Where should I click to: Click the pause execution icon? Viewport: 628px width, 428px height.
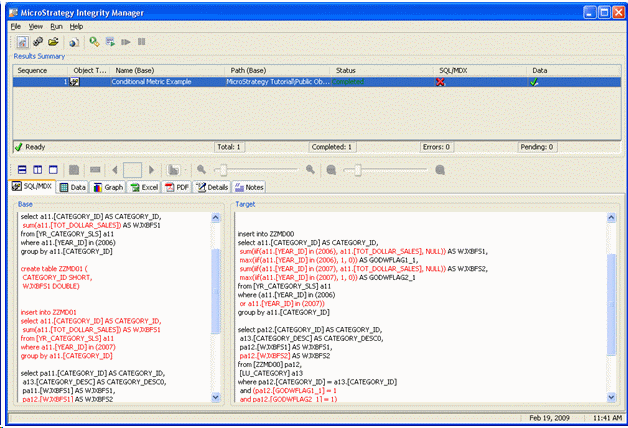(141, 42)
